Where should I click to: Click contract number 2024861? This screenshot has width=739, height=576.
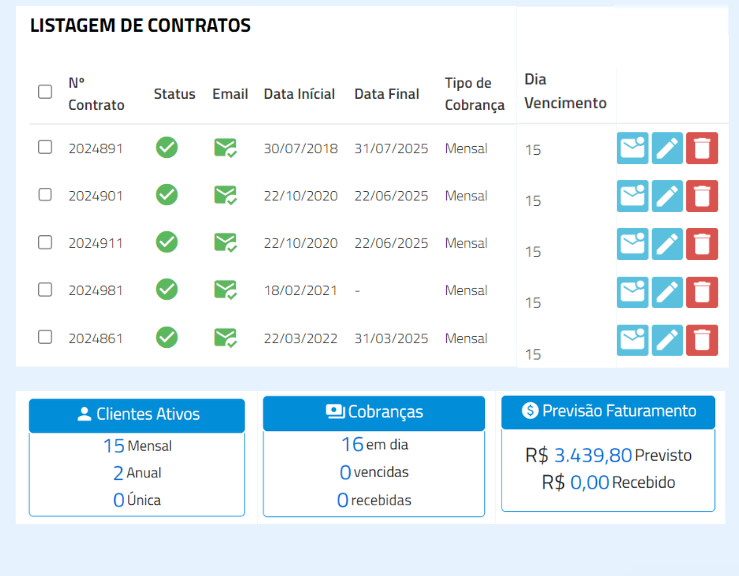[96, 338]
